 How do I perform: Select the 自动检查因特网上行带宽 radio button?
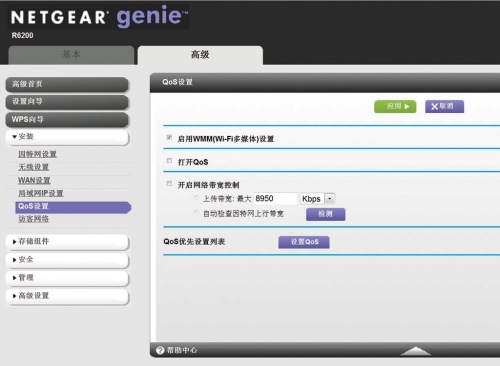point(197,212)
